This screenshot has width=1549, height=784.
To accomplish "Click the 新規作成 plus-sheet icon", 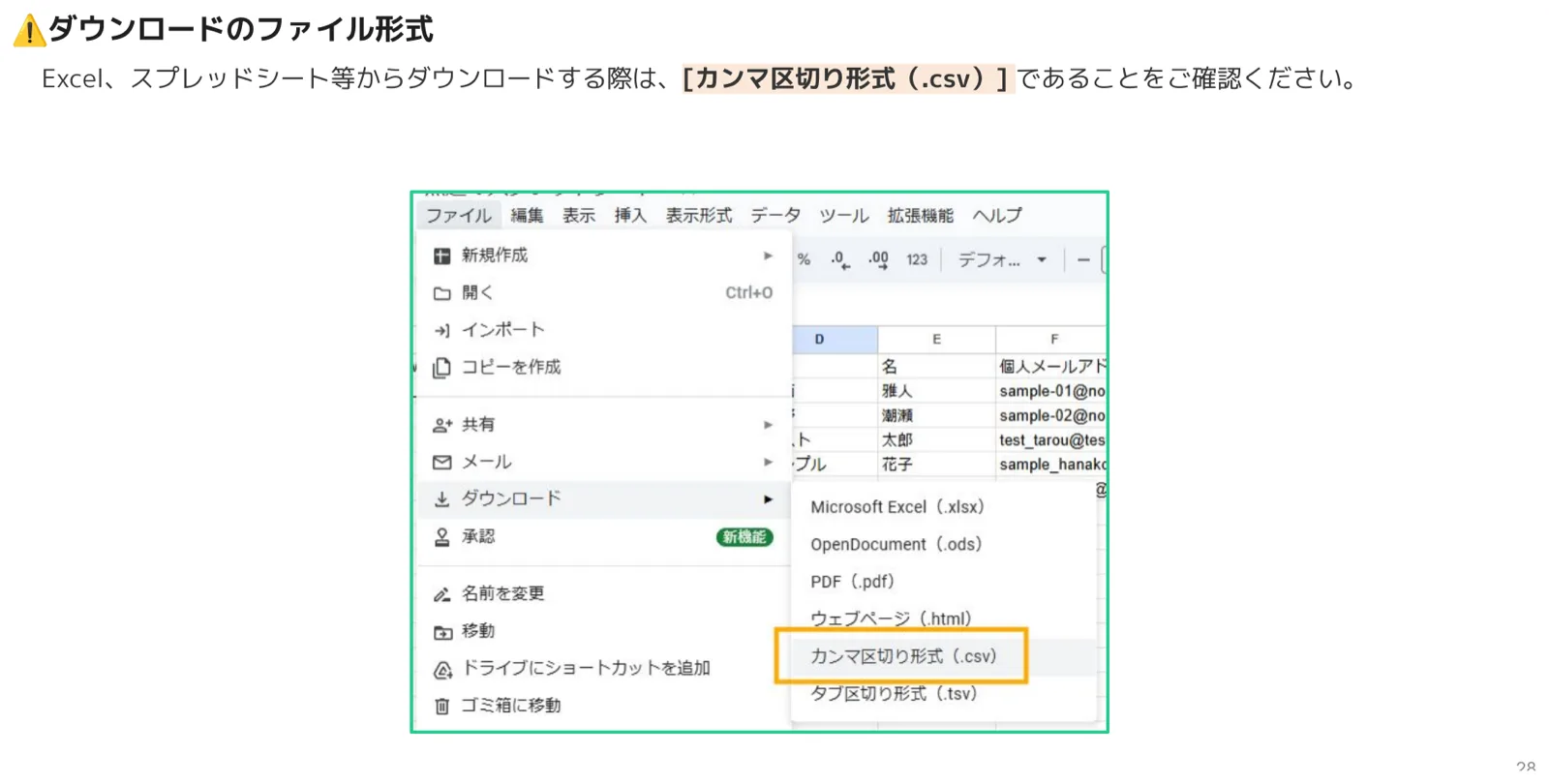I will pos(441,256).
